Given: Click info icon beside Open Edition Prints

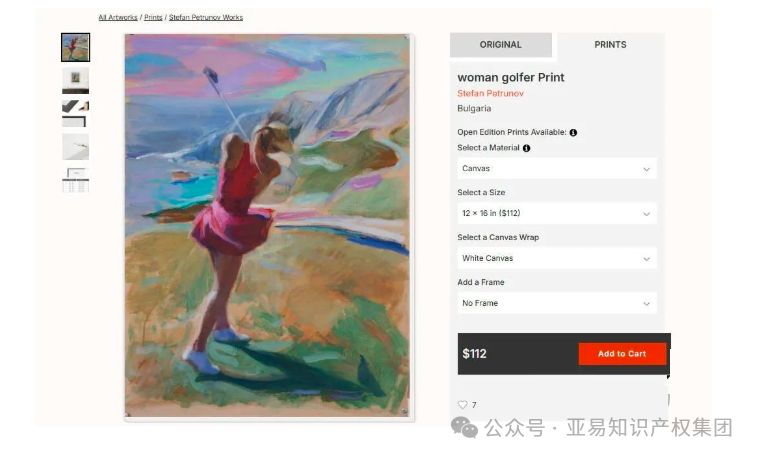Looking at the screenshot, I should click(x=573, y=132).
